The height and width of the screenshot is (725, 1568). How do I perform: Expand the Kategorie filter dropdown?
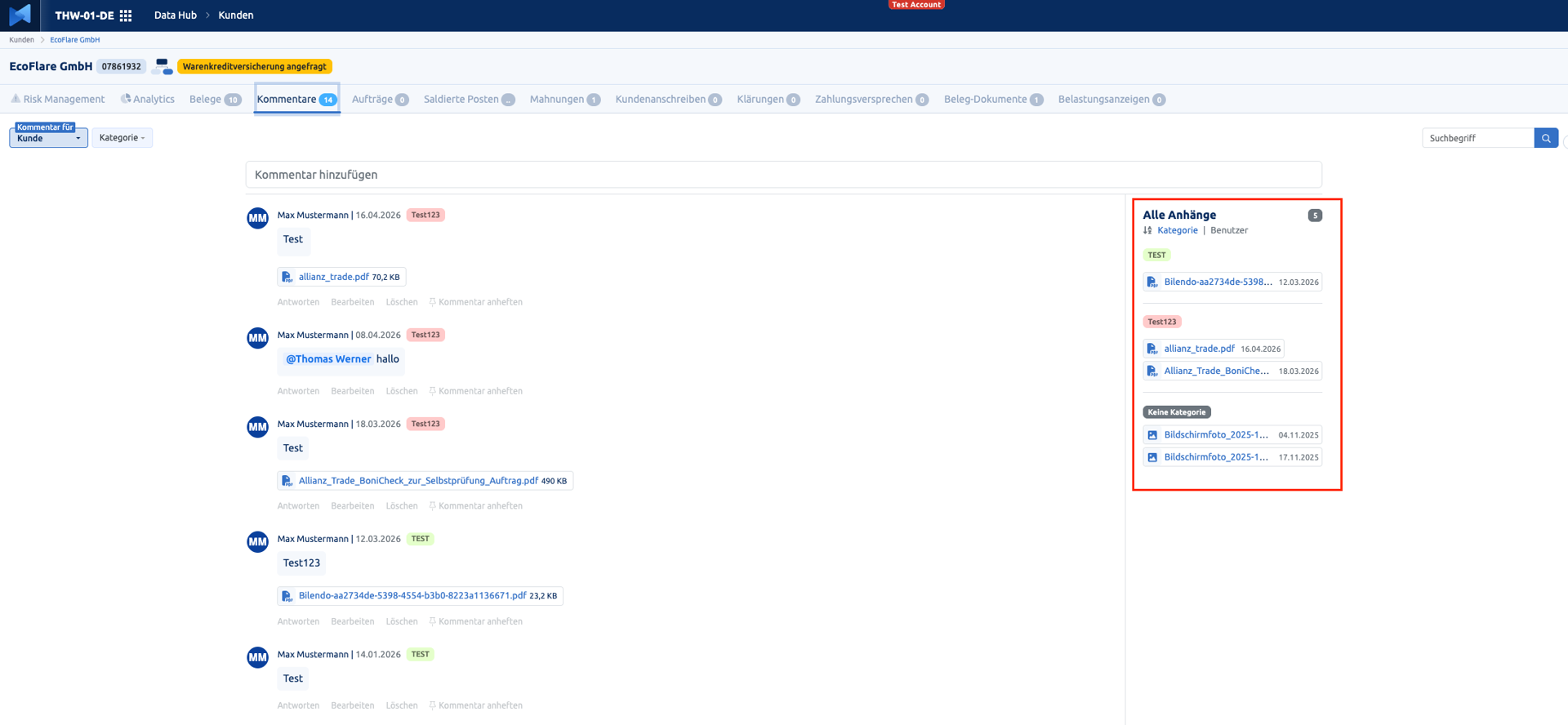(122, 138)
